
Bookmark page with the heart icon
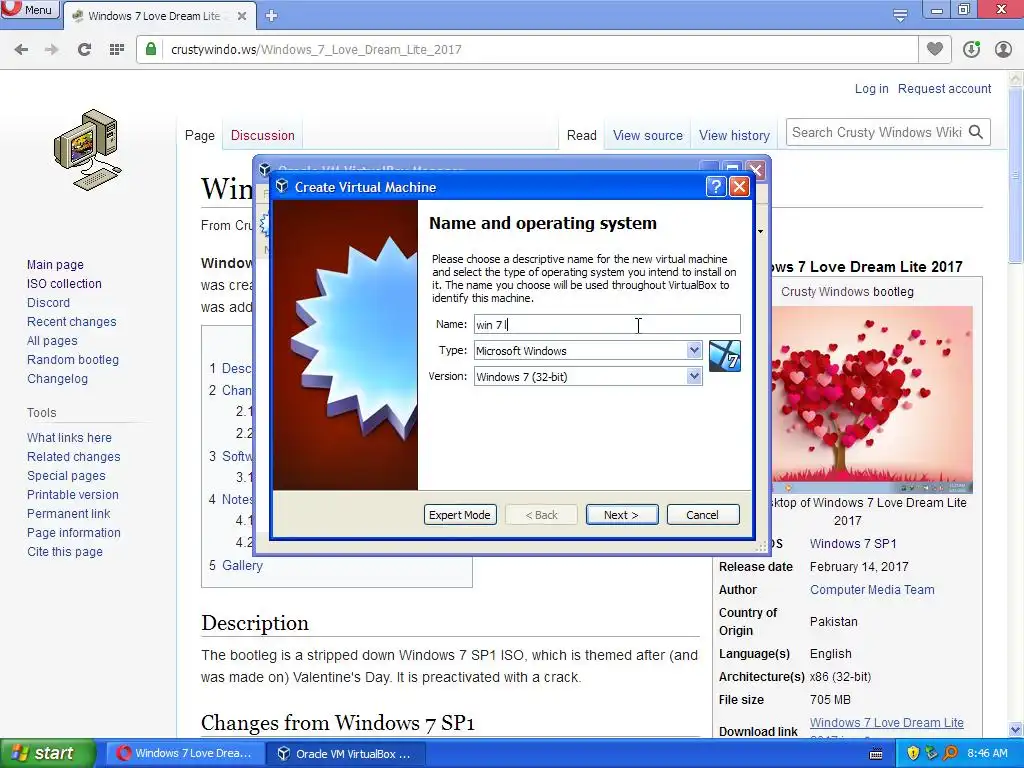pyautogui.click(x=935, y=49)
